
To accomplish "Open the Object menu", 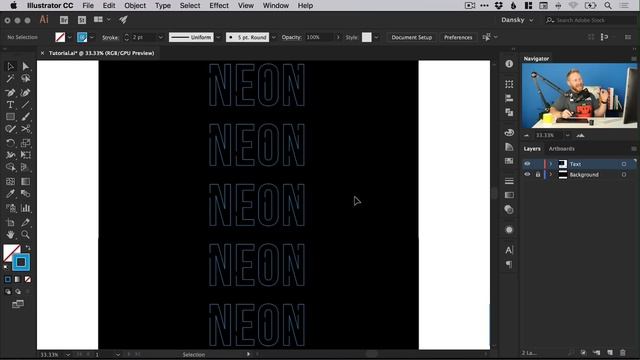I will [x=135, y=6].
